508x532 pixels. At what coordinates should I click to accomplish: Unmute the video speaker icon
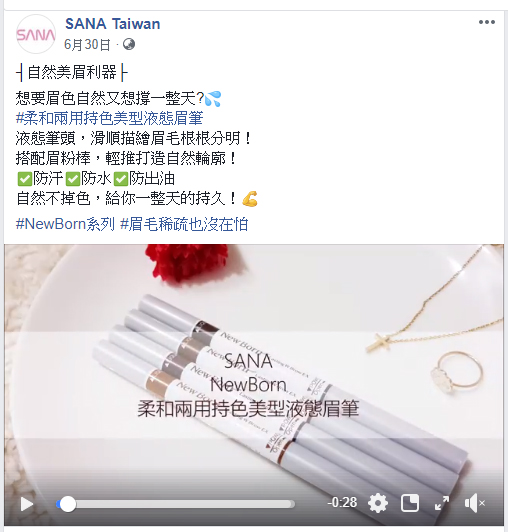(x=474, y=503)
